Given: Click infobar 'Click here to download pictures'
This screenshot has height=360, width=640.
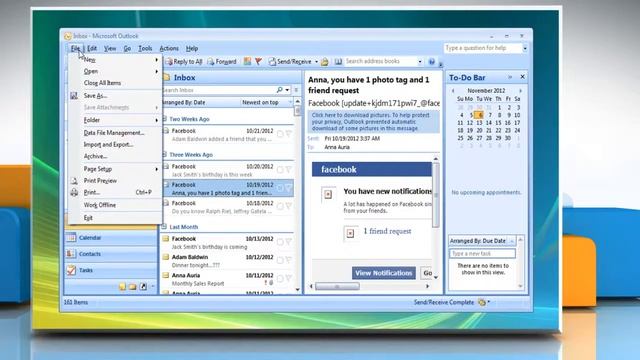Looking at the screenshot, I should pyautogui.click(x=373, y=122).
